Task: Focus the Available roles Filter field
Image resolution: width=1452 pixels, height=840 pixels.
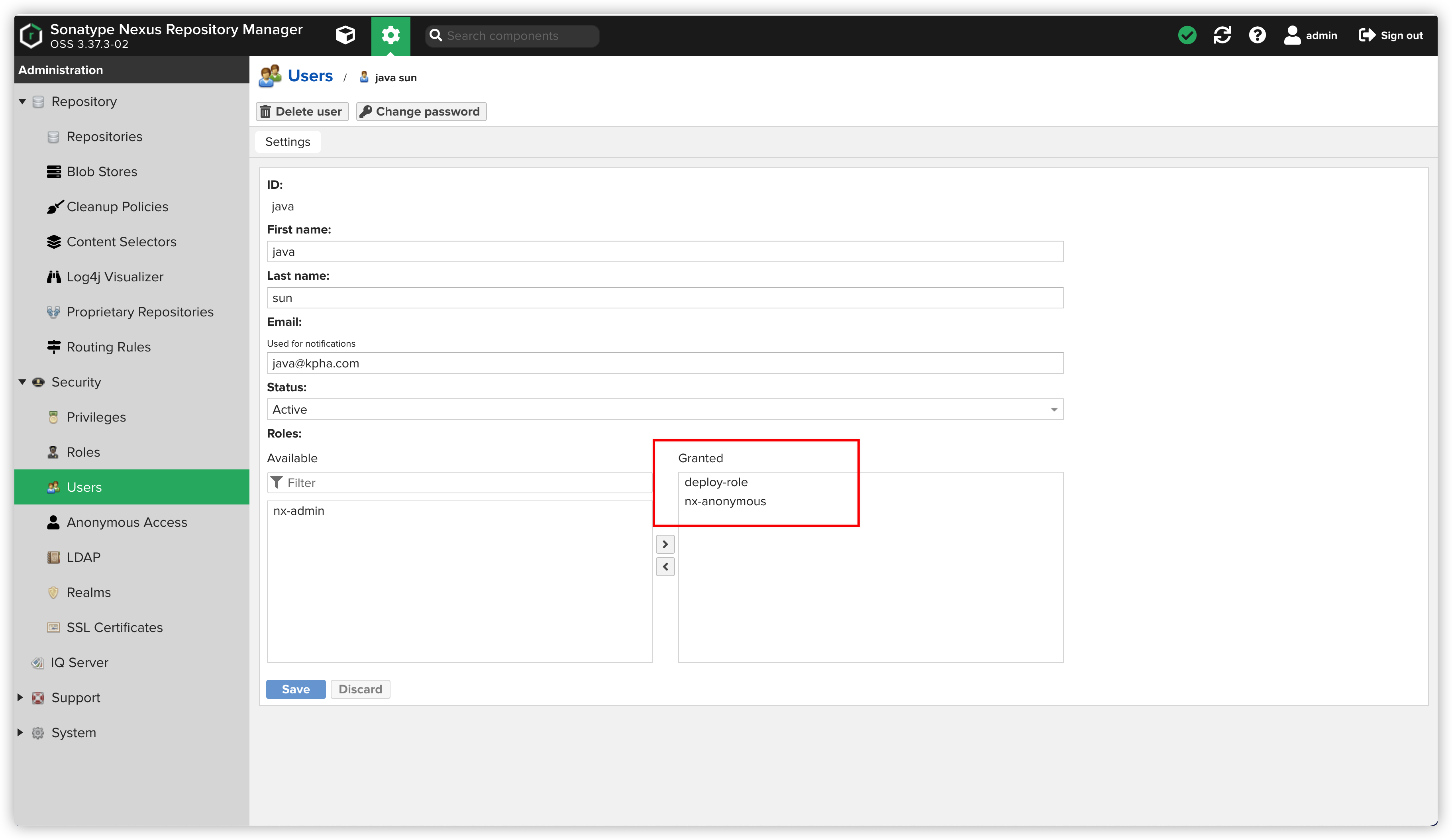Action: click(459, 483)
